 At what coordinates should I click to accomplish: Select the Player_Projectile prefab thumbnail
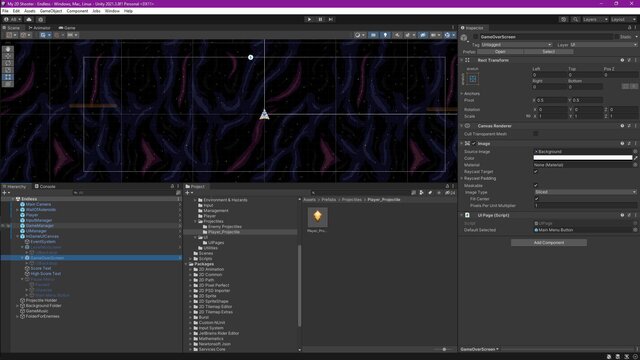[x=318, y=217]
